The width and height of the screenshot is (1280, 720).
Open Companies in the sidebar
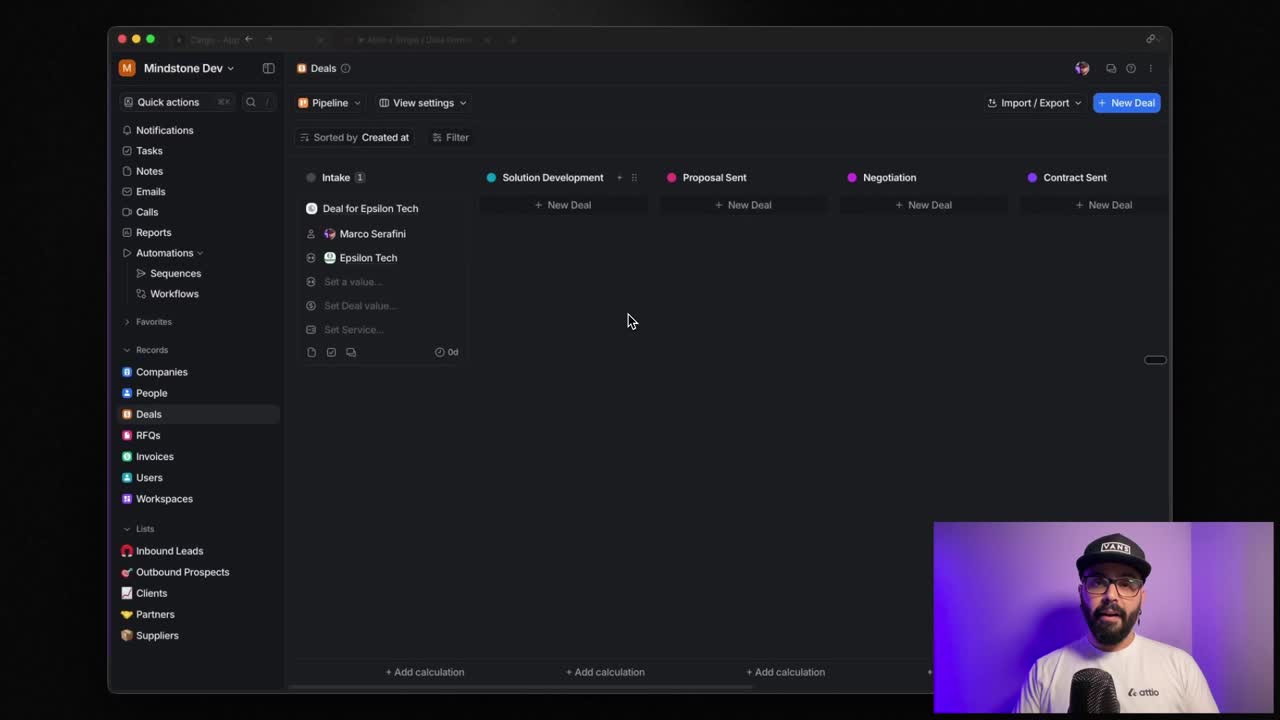pyautogui.click(x=161, y=372)
